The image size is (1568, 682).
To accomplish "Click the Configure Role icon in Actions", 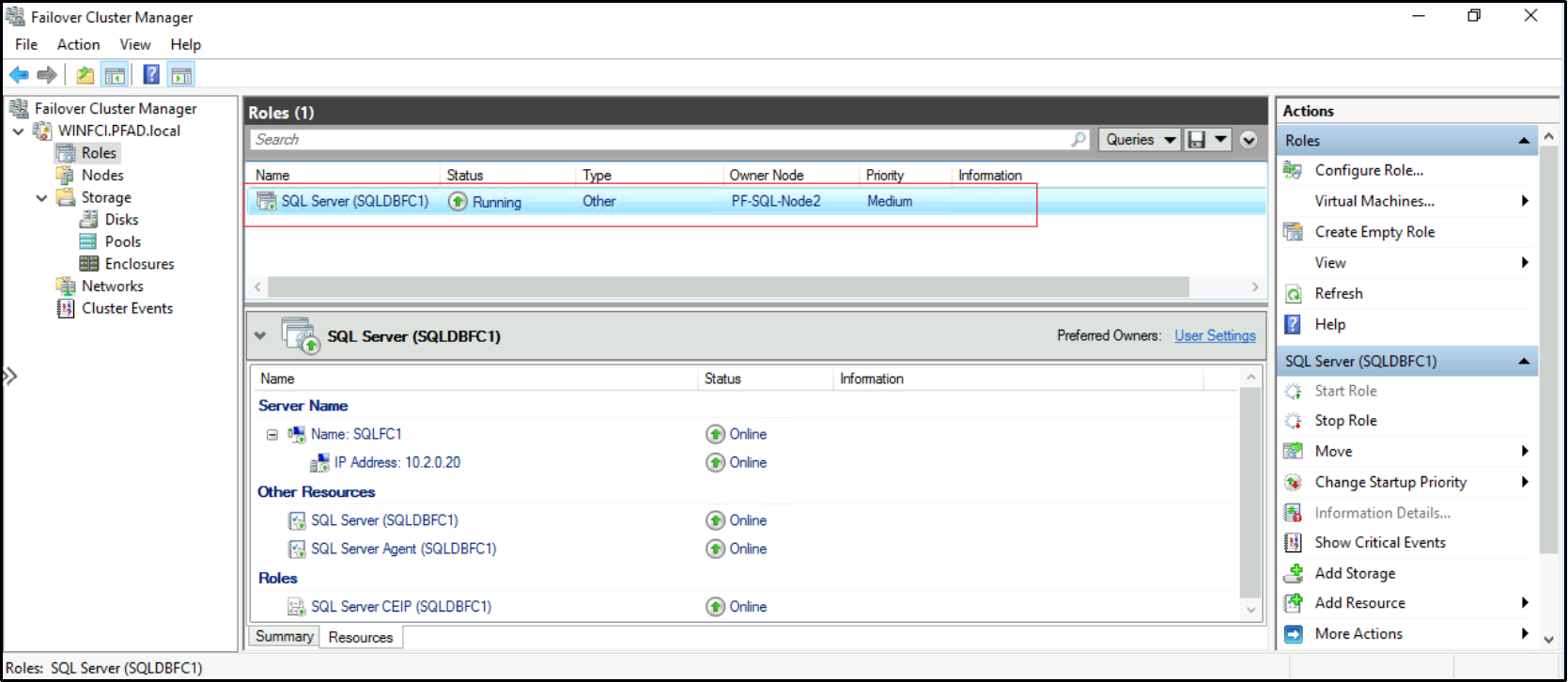I will click(1294, 170).
